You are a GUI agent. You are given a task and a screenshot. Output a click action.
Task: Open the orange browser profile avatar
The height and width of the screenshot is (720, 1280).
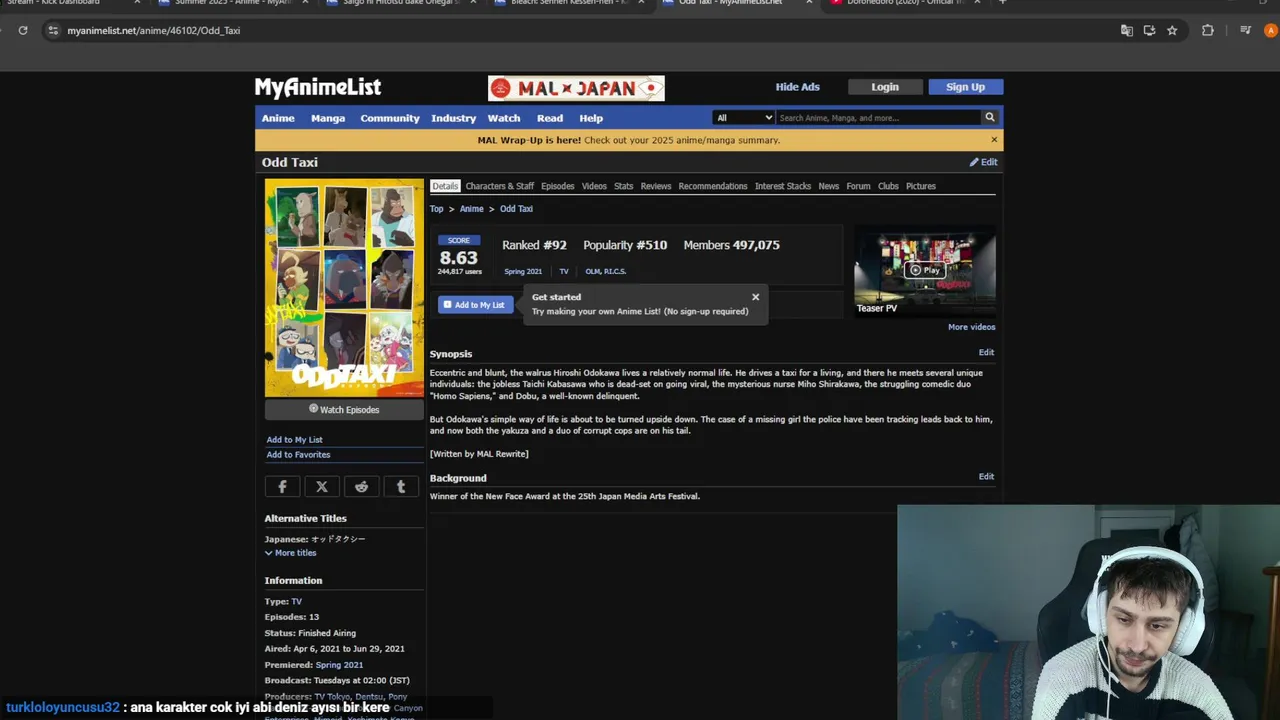[x=1271, y=30]
